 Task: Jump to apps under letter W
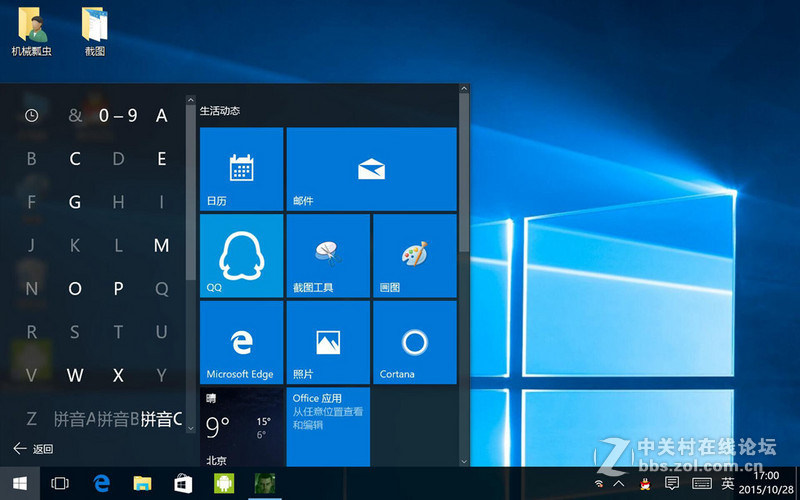[x=75, y=375]
